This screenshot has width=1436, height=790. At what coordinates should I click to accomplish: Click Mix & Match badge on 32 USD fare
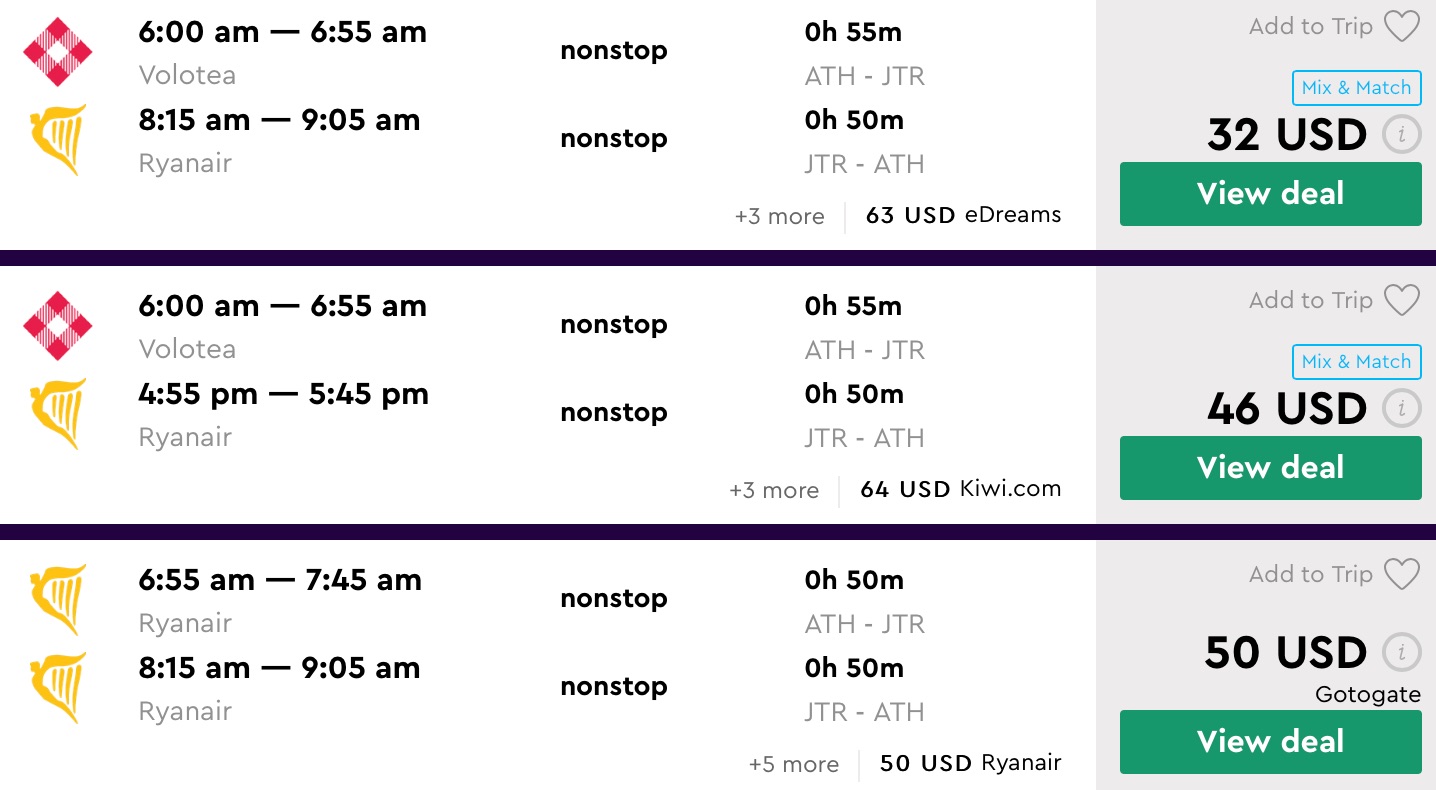(x=1356, y=88)
